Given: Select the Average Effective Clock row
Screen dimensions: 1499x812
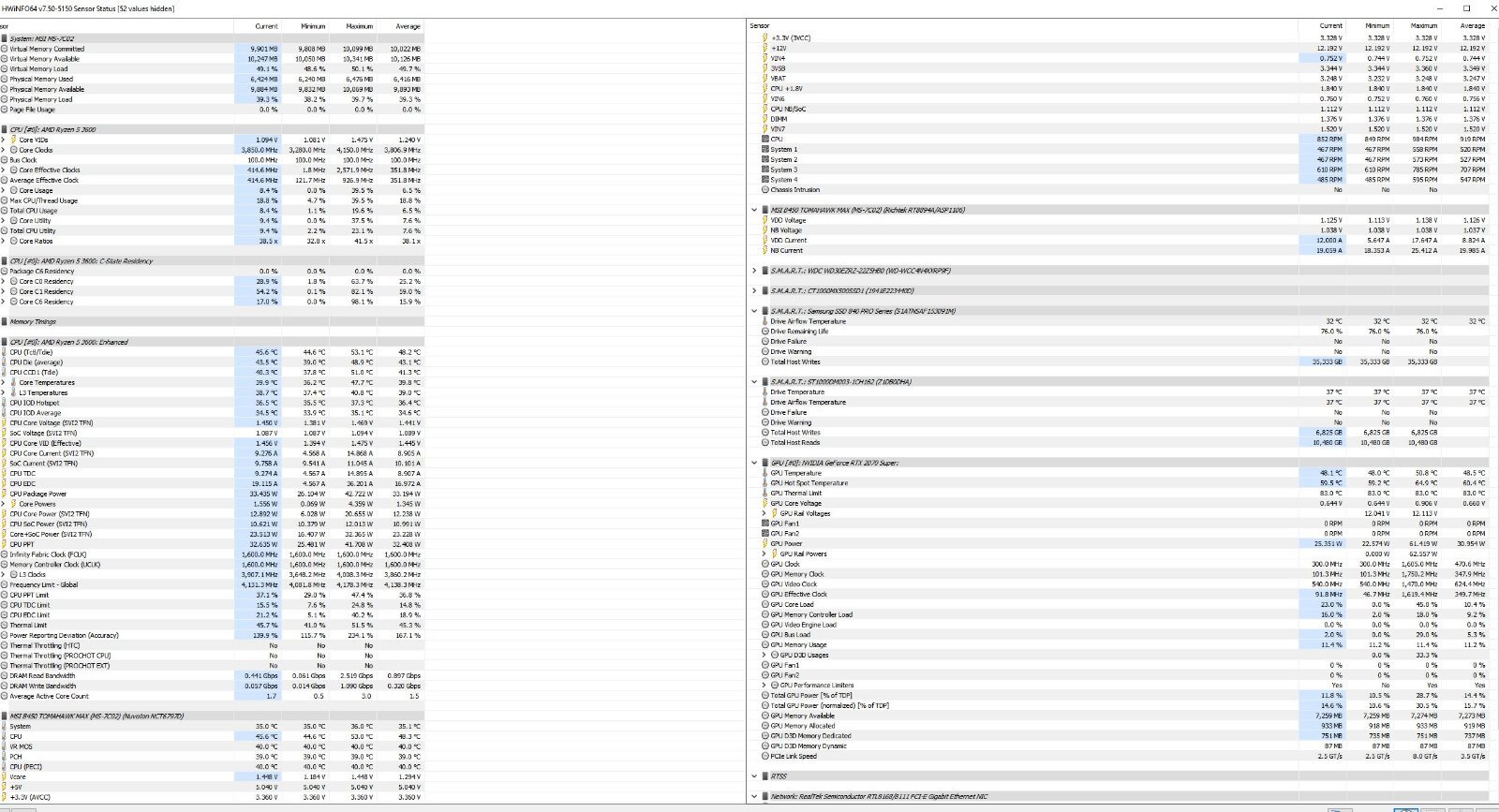Looking at the screenshot, I should click(212, 180).
